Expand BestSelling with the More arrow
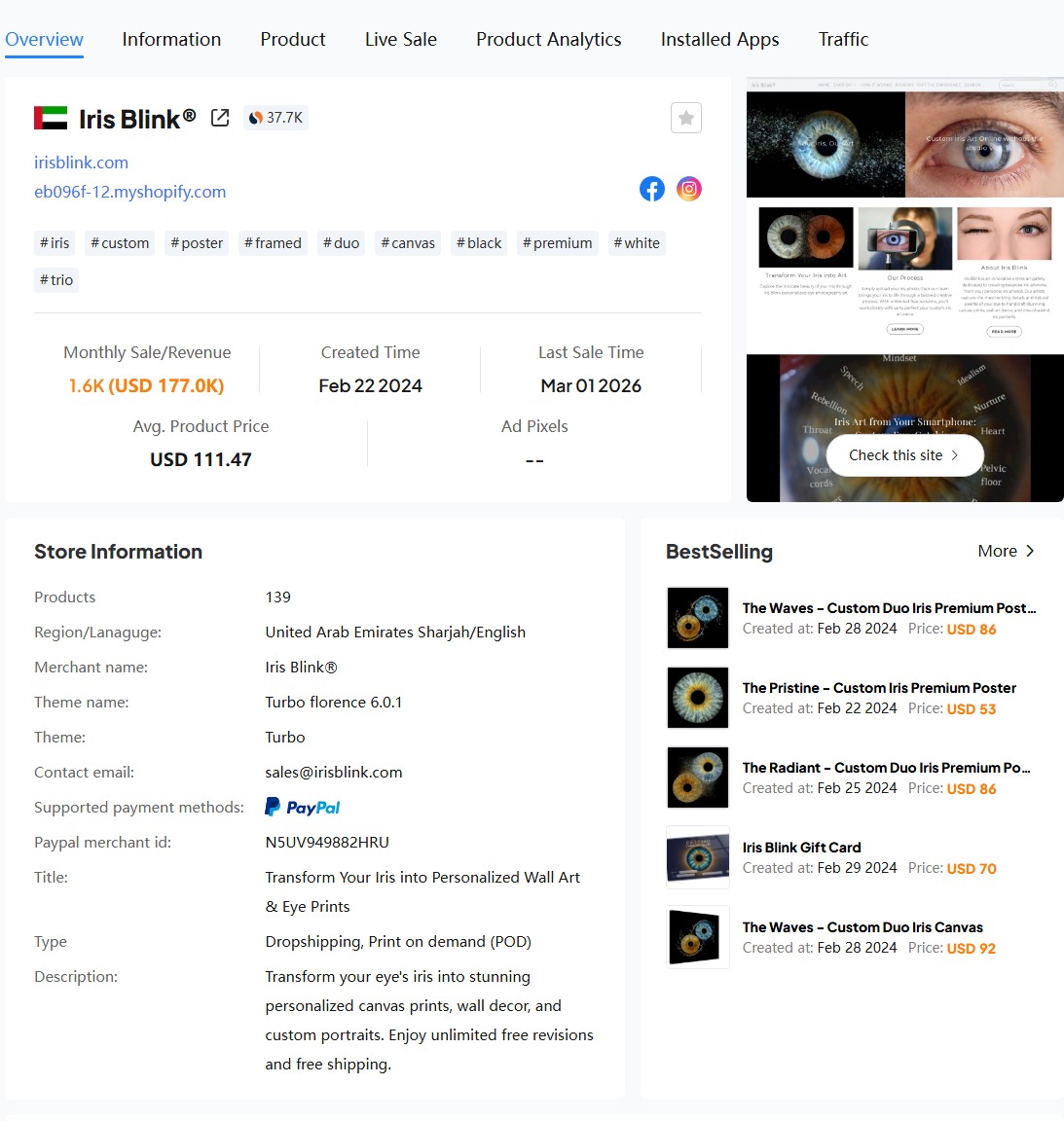Viewport: 1064px width, 1121px height. pyautogui.click(x=1007, y=551)
